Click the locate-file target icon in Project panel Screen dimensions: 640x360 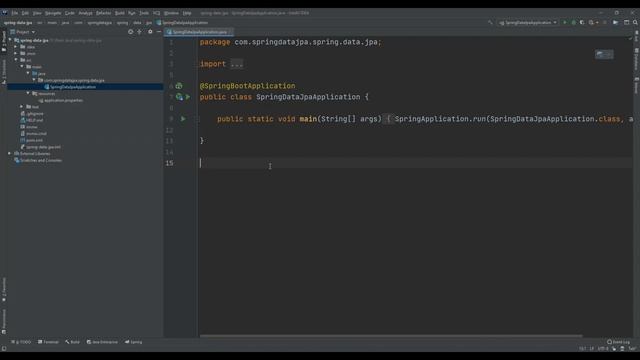point(131,32)
